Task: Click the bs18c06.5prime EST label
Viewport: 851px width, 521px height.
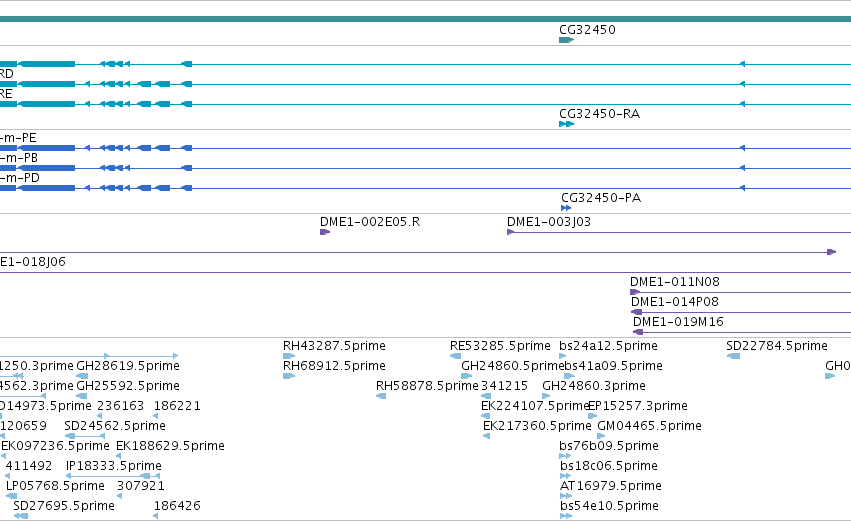Action: click(608, 467)
